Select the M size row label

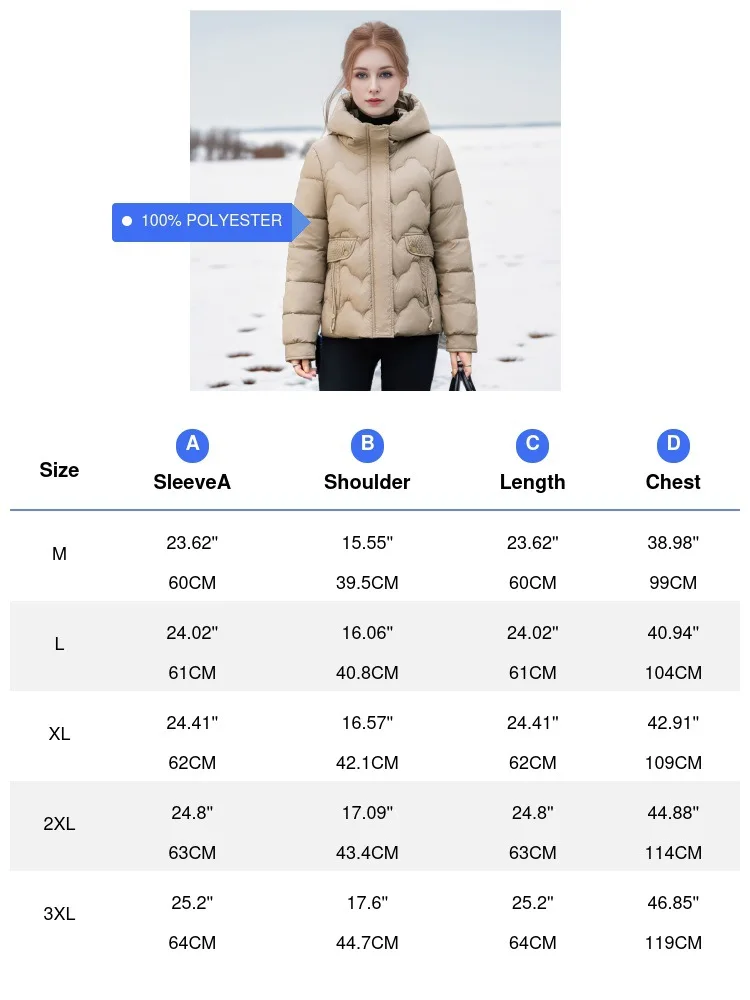[59, 554]
